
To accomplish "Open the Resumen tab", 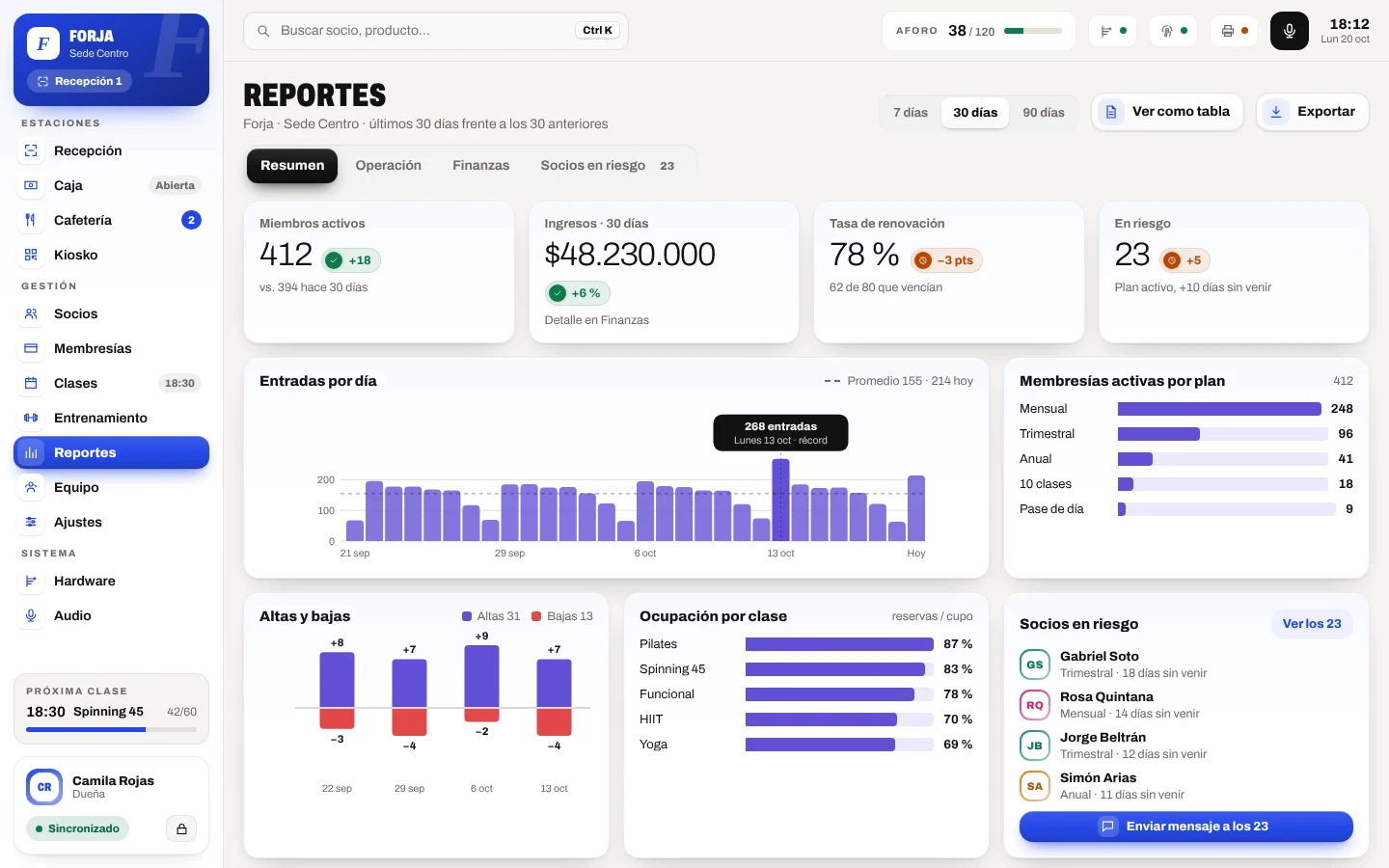I will [x=292, y=166].
